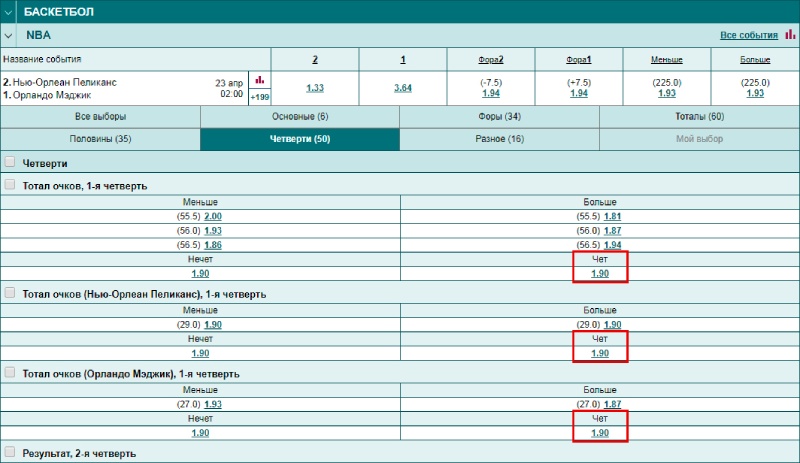Screen dimensions: 800x463
Task: Pick Больше (29.0) odds 1.90 for Пеликанс
Action: pyautogui.click(x=612, y=325)
